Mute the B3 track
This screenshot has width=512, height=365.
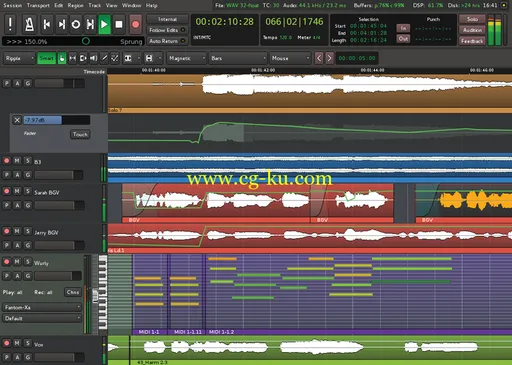click(17, 161)
